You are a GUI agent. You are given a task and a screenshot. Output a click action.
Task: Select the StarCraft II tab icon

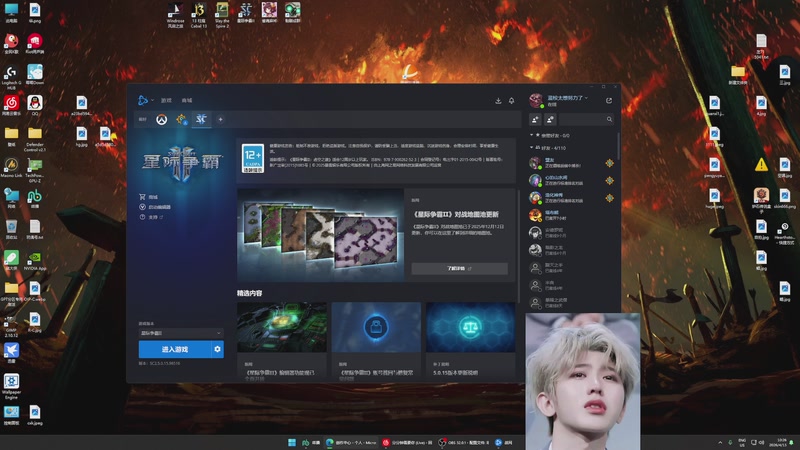(201, 119)
